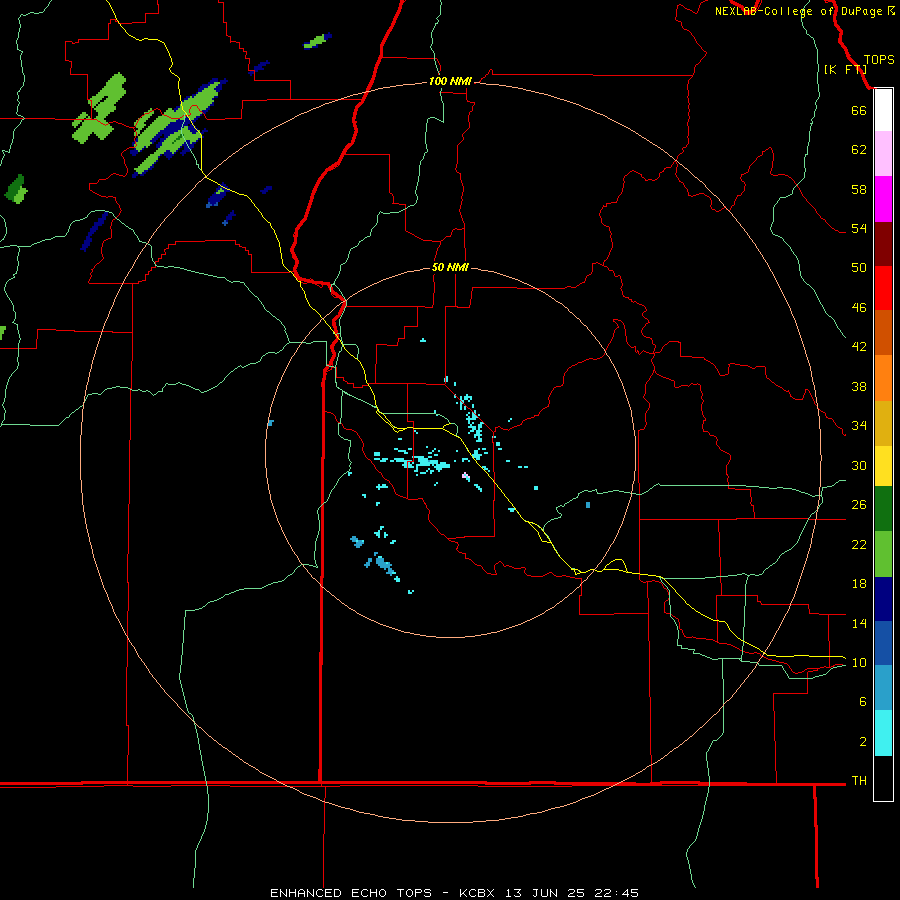Select the 66 legend value
The width and height of the screenshot is (900, 900).
click(859, 111)
